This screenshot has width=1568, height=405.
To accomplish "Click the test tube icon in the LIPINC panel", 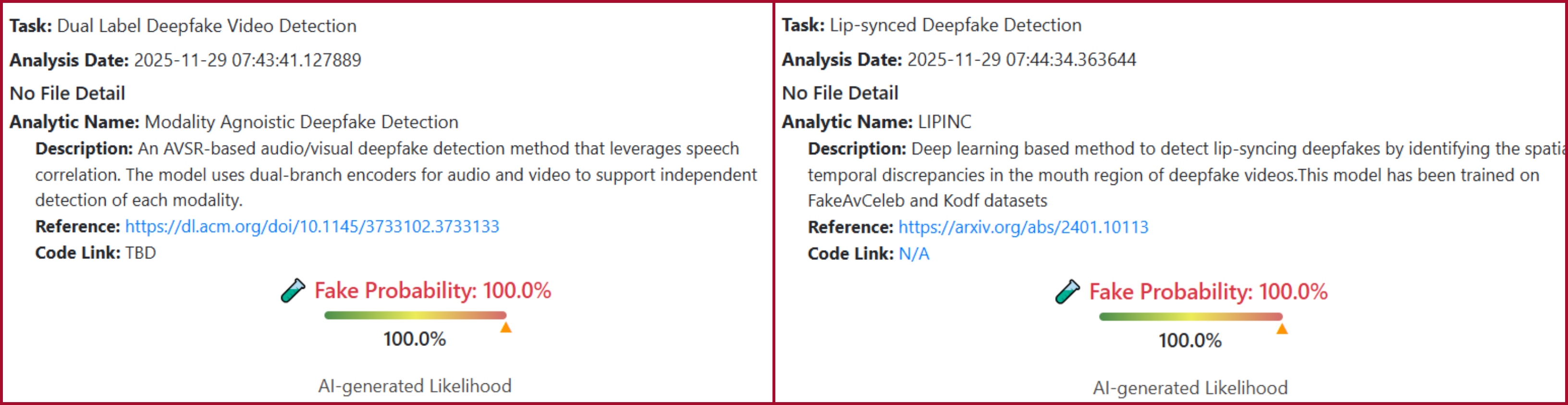I will pyautogui.click(x=1067, y=292).
